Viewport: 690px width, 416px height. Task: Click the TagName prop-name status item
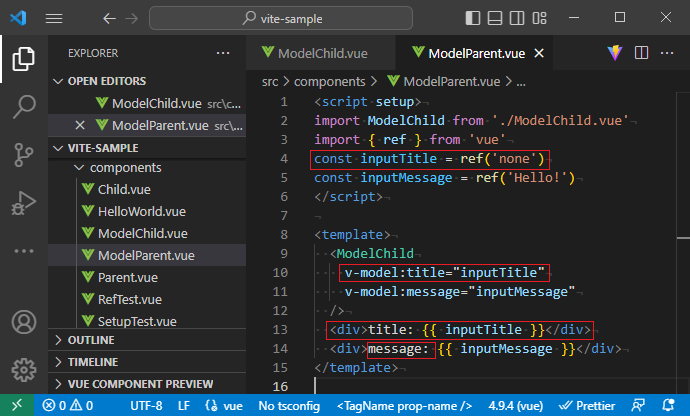coord(404,405)
